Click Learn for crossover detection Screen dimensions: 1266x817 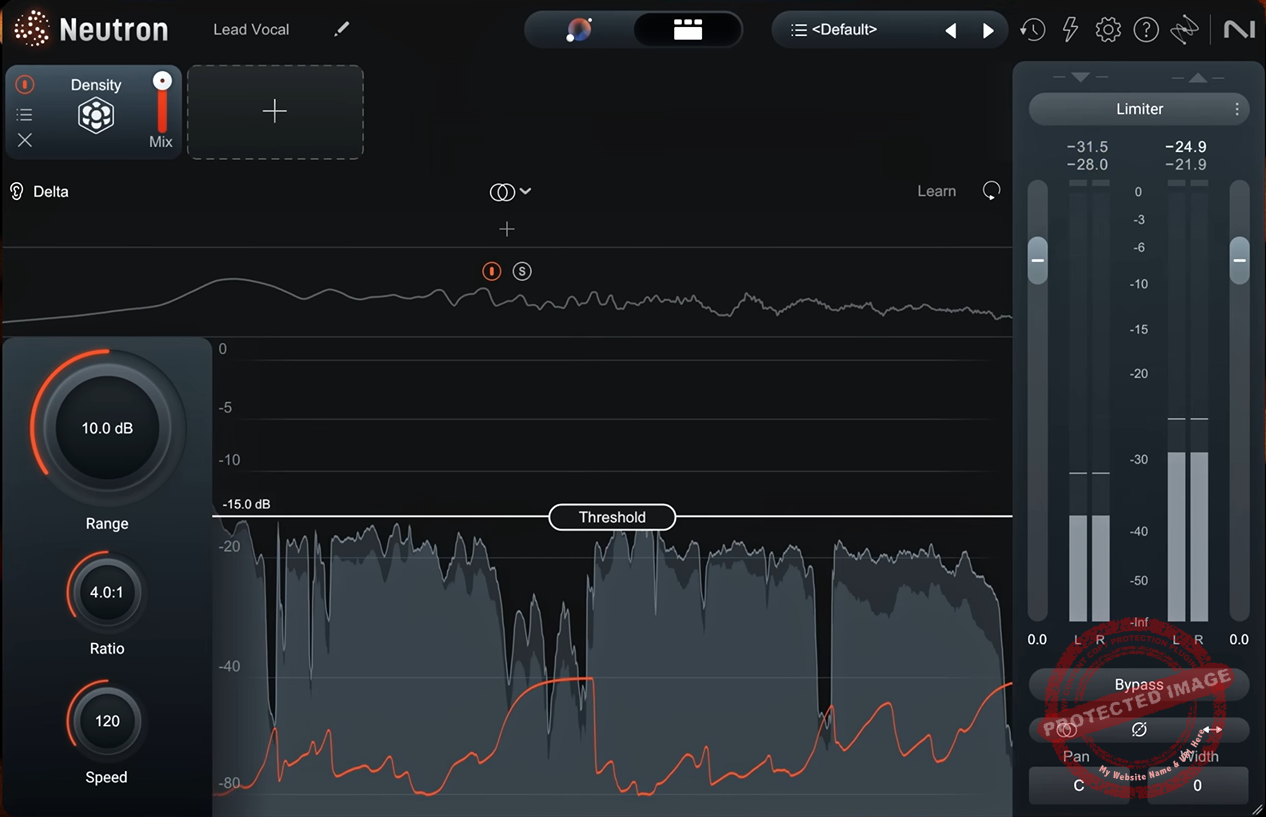[937, 191]
